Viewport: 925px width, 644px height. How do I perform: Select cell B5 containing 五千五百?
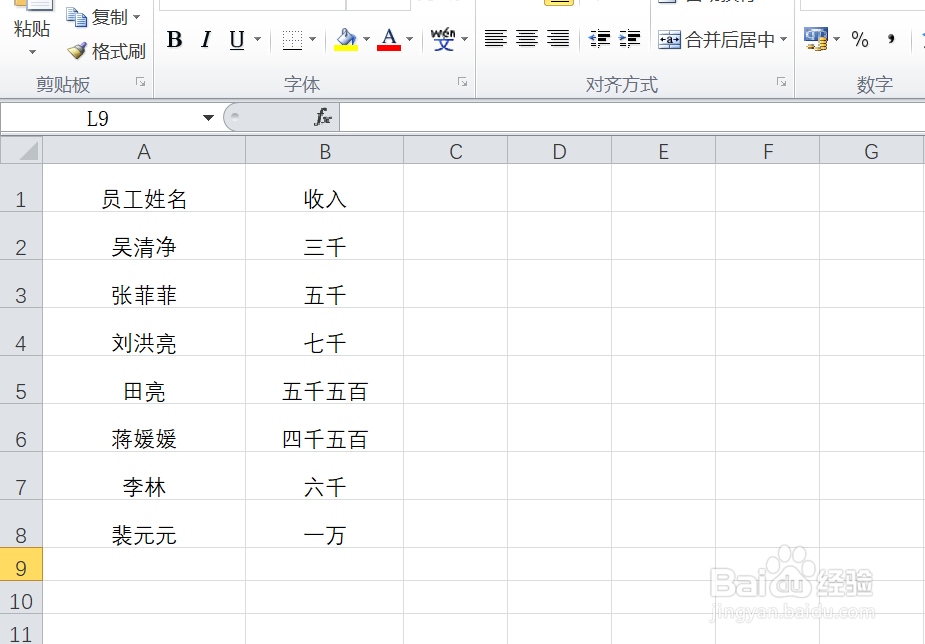coord(325,391)
